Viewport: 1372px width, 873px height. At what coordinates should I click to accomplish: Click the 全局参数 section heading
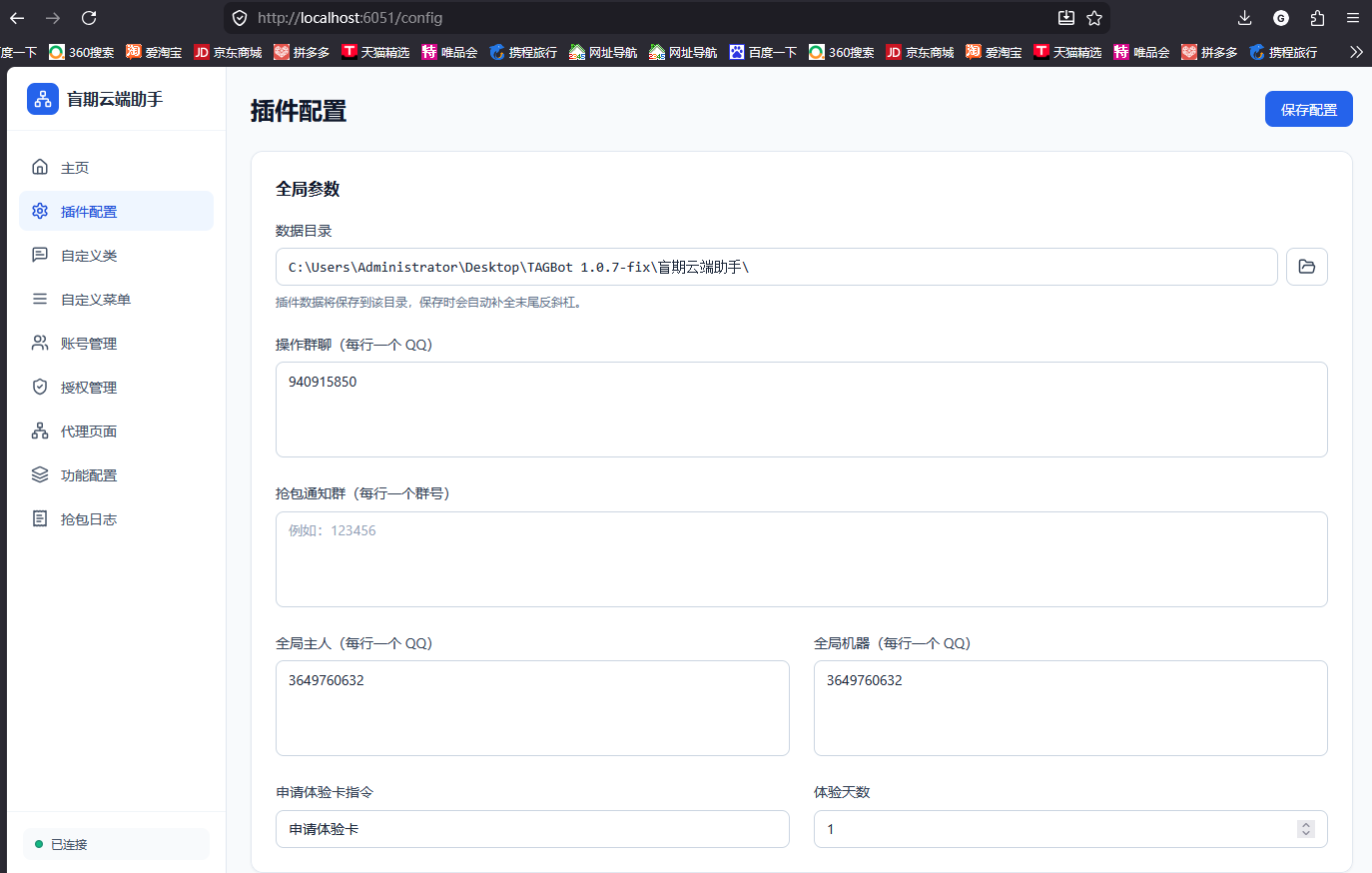[x=308, y=189]
